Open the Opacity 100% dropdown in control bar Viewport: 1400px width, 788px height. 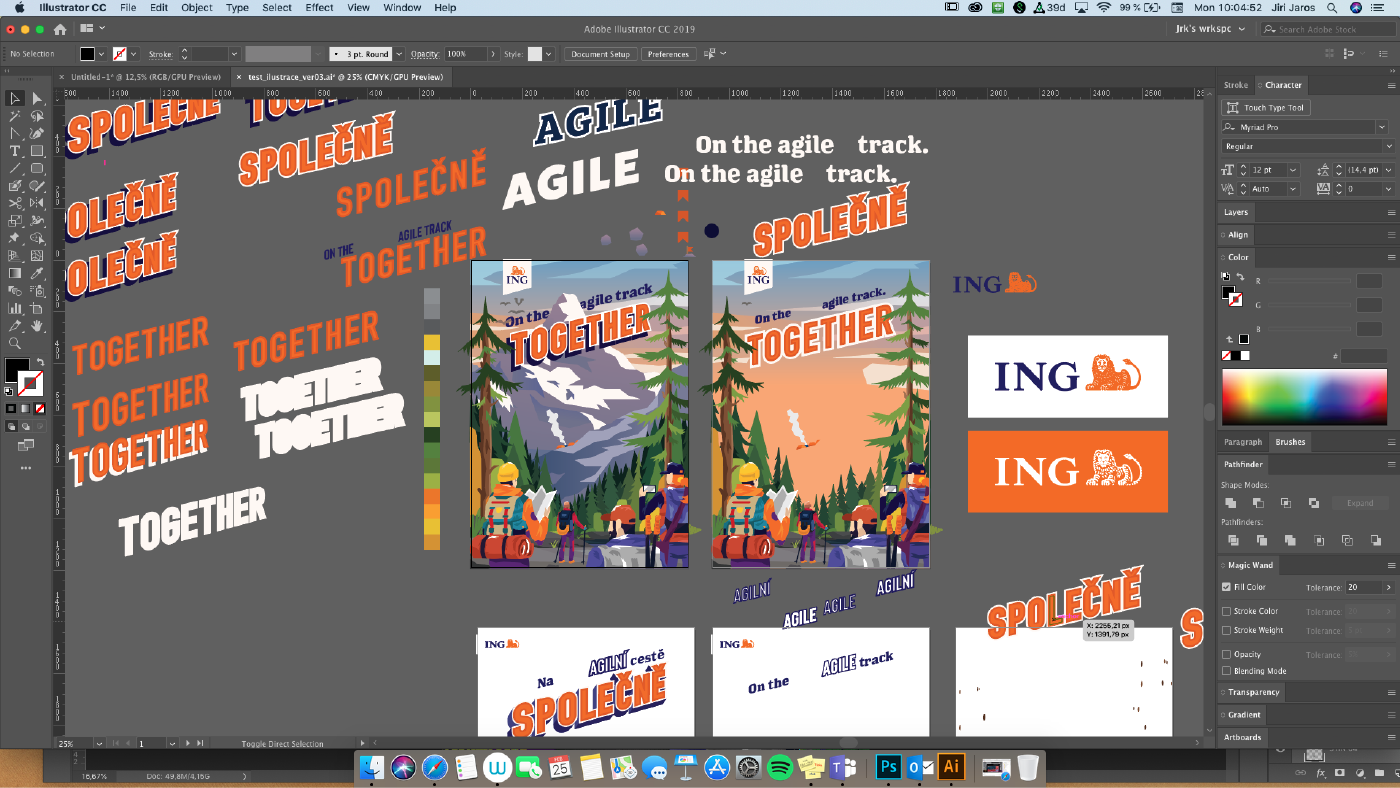[492, 54]
